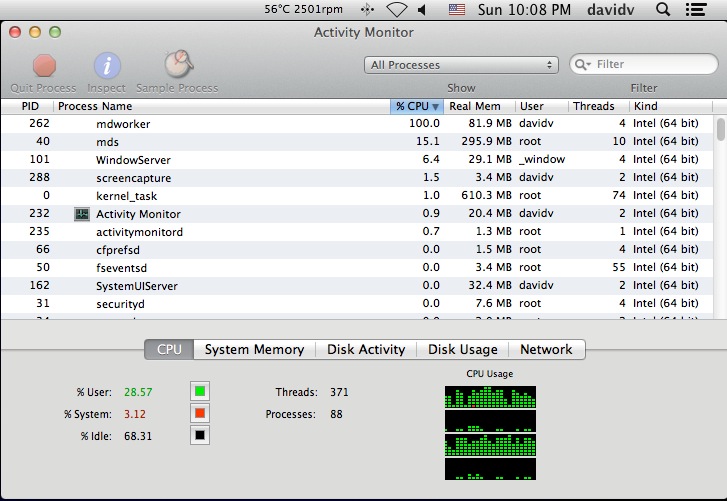The image size is (727, 501).
Task: Click the temperature and rpm readout in menu bar
Action: (303, 9)
